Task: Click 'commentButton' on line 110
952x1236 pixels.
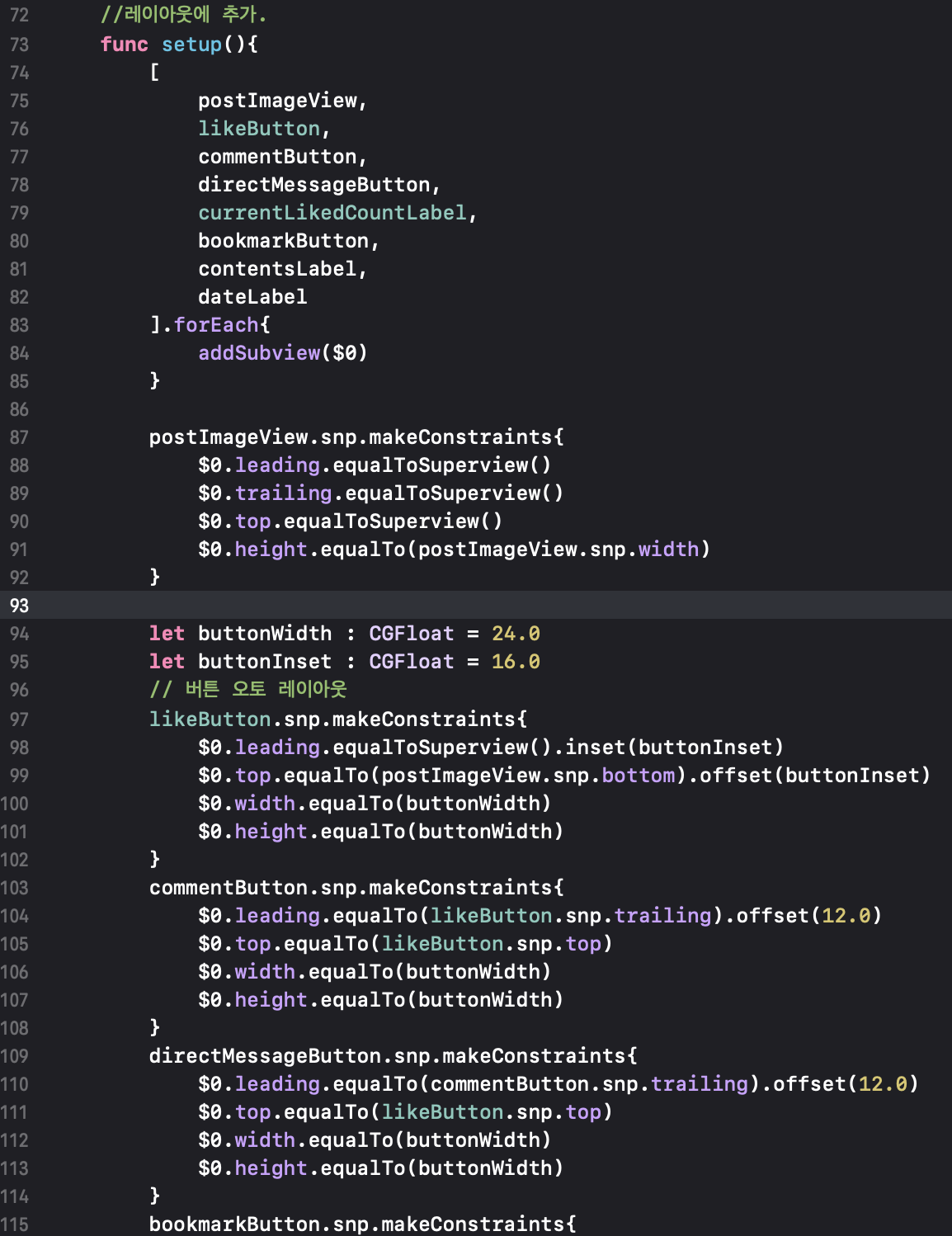Action: pyautogui.click(x=509, y=1084)
